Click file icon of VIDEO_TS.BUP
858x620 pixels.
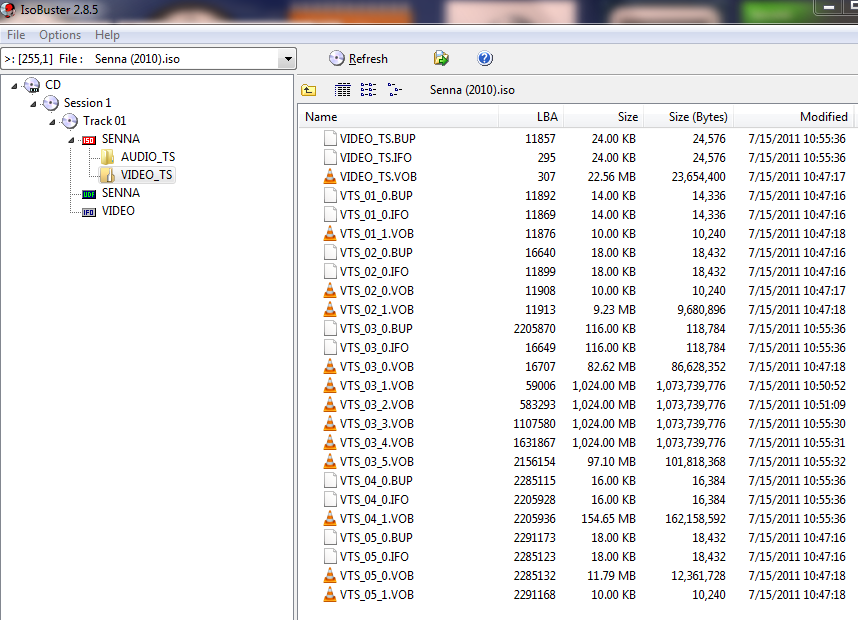(x=330, y=138)
